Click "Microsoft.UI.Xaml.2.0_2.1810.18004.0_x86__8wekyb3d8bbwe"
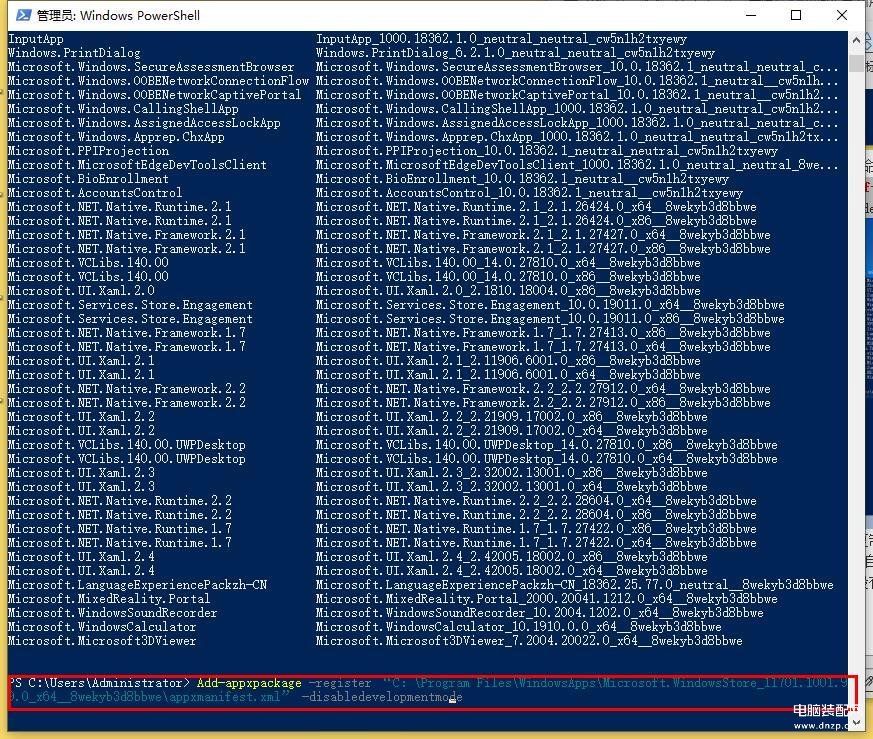The height and width of the screenshot is (739, 873). [x=508, y=291]
